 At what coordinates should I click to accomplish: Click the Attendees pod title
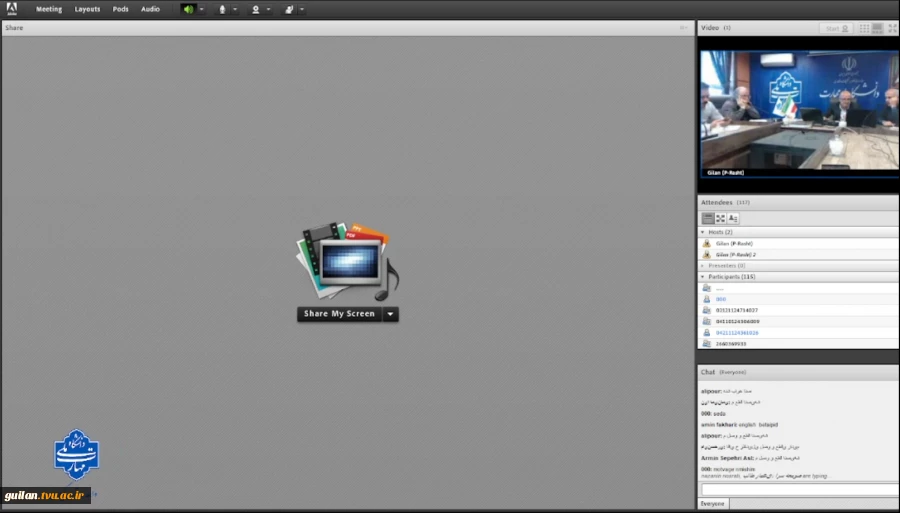click(x=716, y=202)
